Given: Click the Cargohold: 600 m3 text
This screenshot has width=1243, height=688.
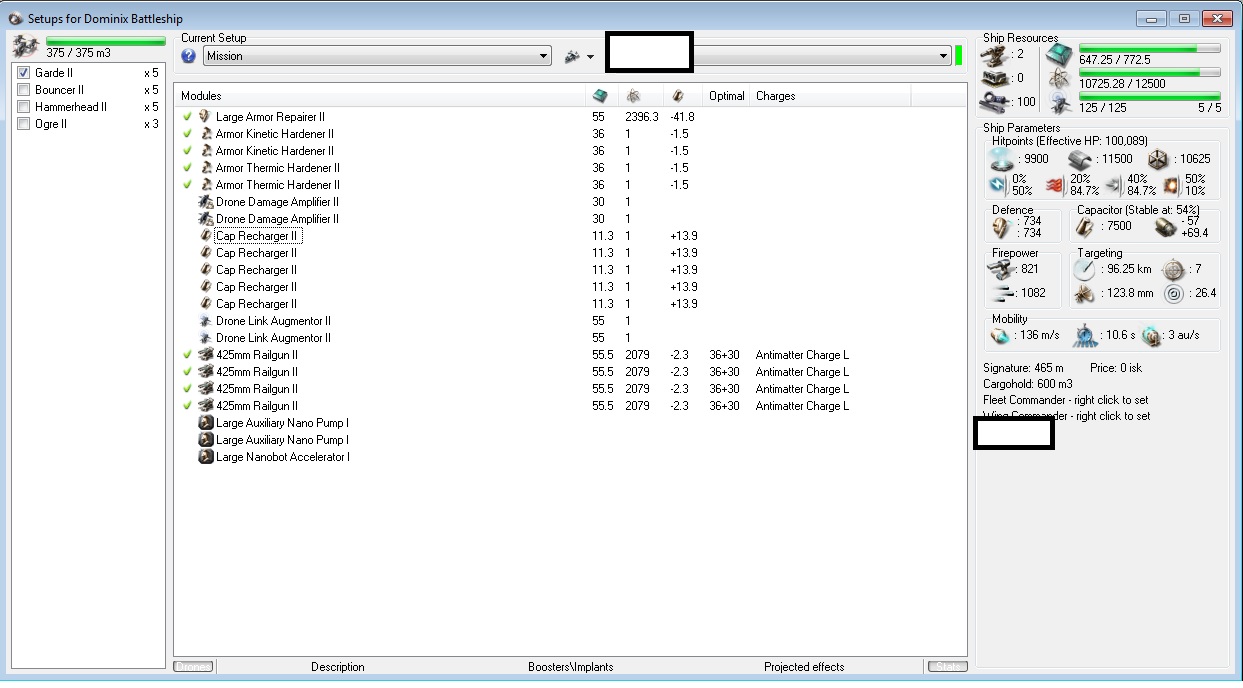Looking at the screenshot, I should [x=1028, y=384].
